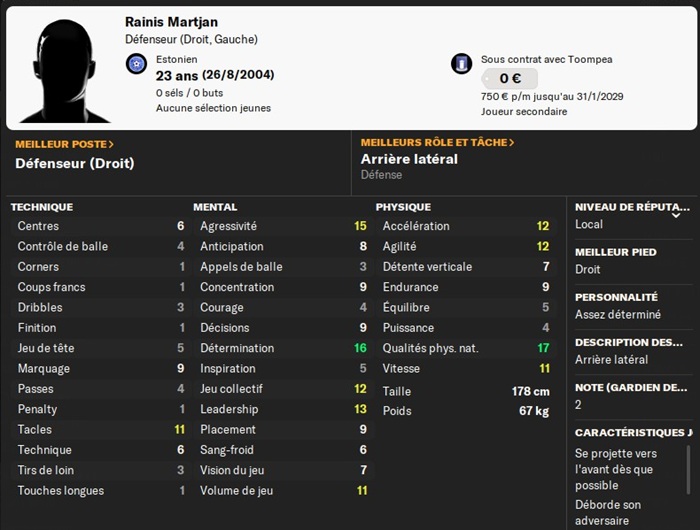Click the Agressivité attribute row

[283, 226]
